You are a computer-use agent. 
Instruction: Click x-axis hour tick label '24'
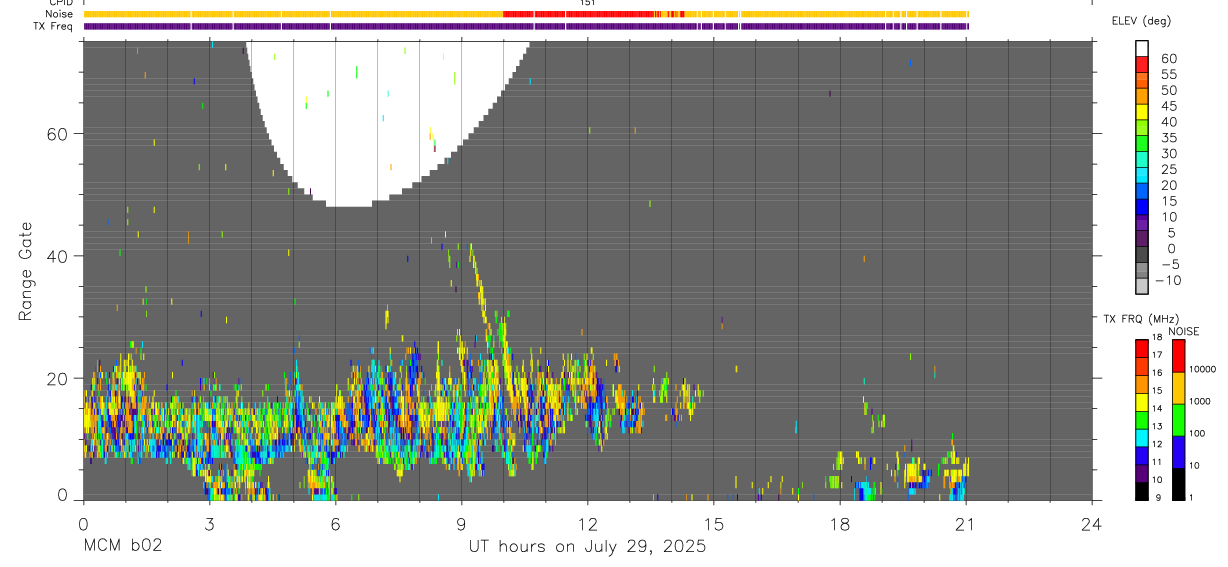pyautogui.click(x=1091, y=523)
